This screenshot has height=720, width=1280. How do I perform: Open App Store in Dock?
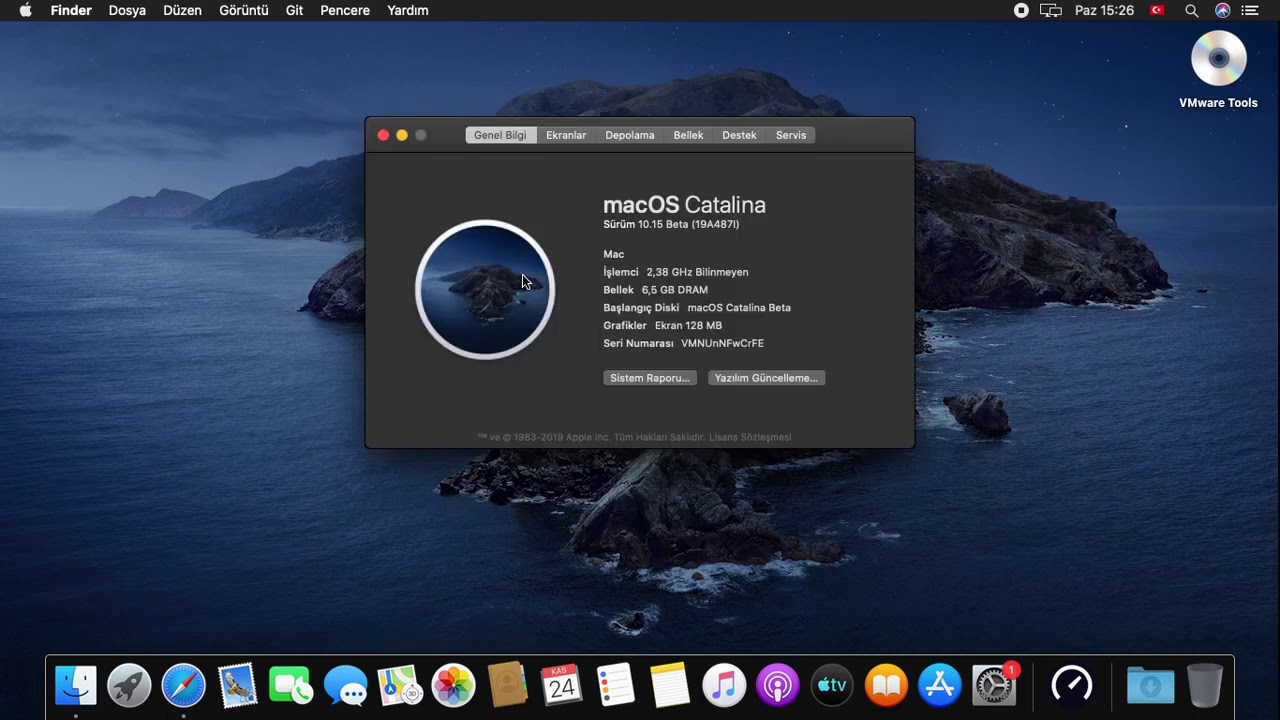click(940, 686)
